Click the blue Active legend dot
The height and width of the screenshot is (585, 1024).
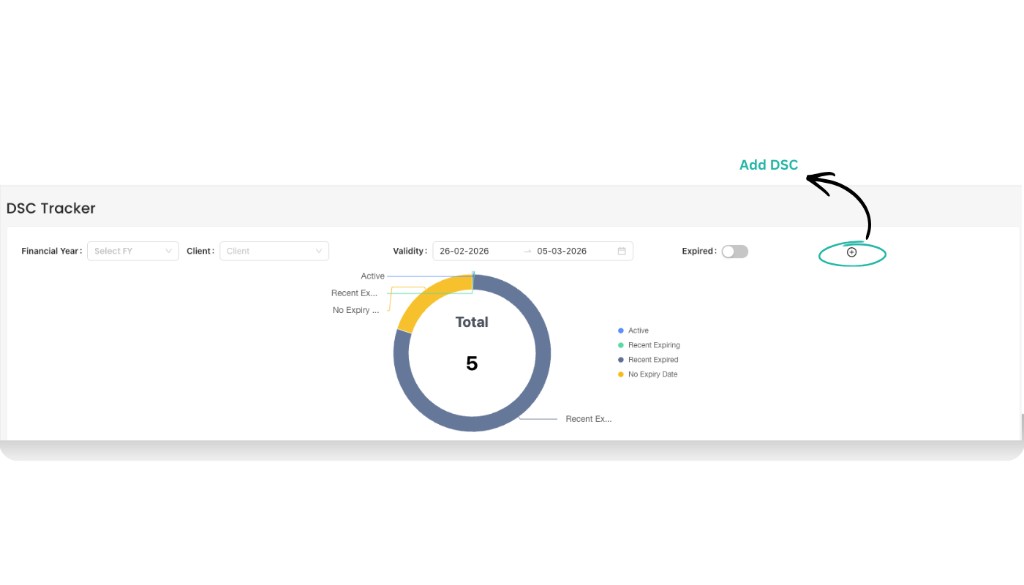[621, 330]
